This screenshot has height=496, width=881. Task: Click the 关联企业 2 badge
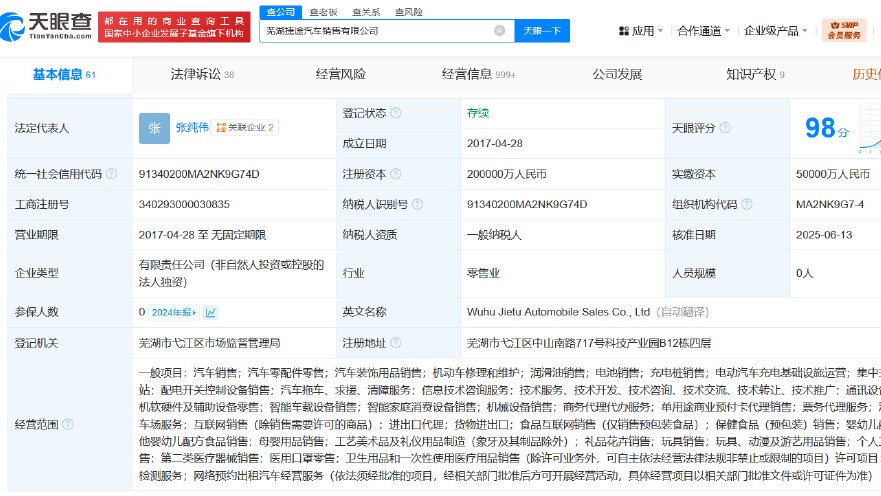(x=245, y=128)
